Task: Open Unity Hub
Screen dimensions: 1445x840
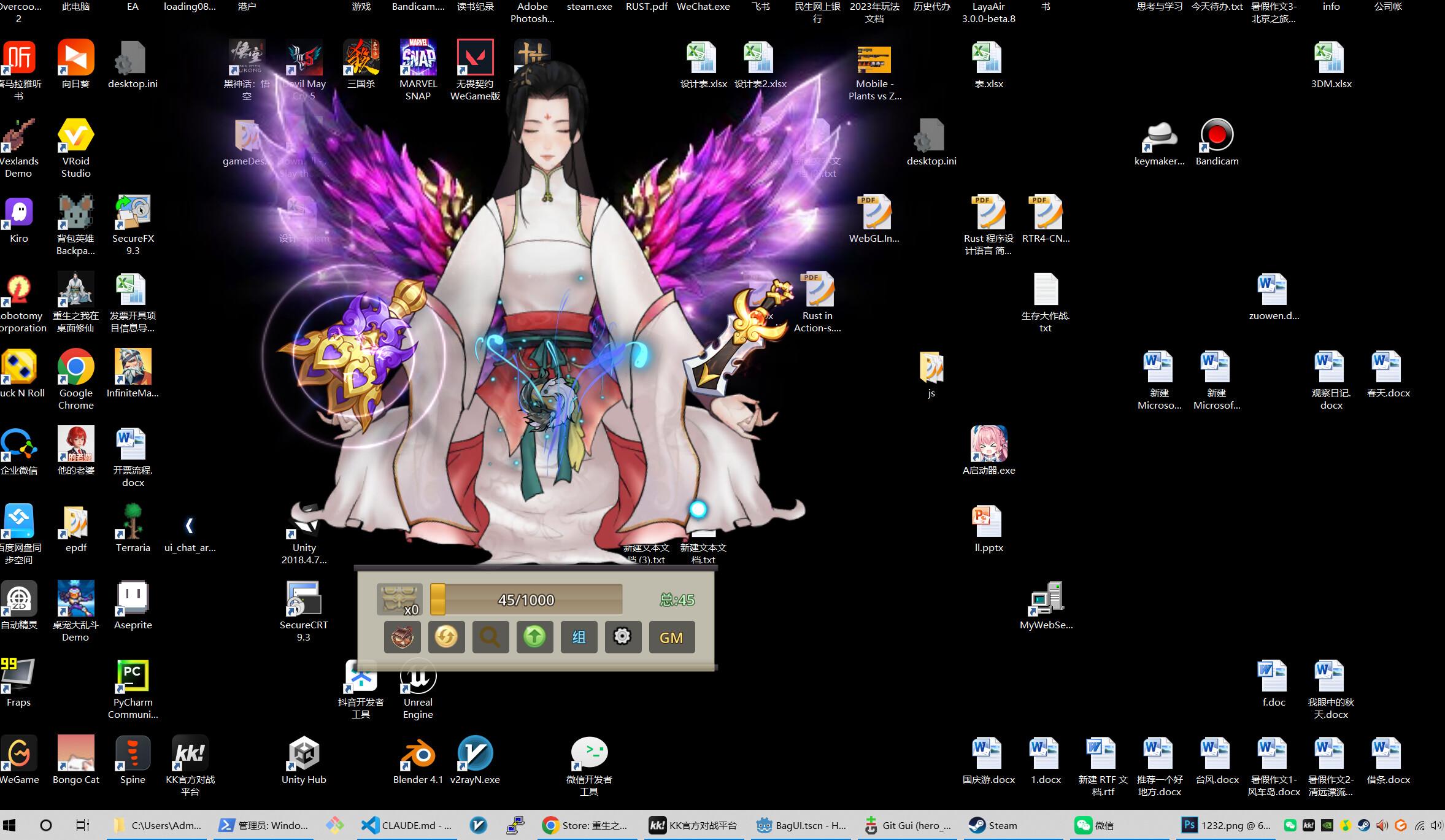Action: pos(304,753)
